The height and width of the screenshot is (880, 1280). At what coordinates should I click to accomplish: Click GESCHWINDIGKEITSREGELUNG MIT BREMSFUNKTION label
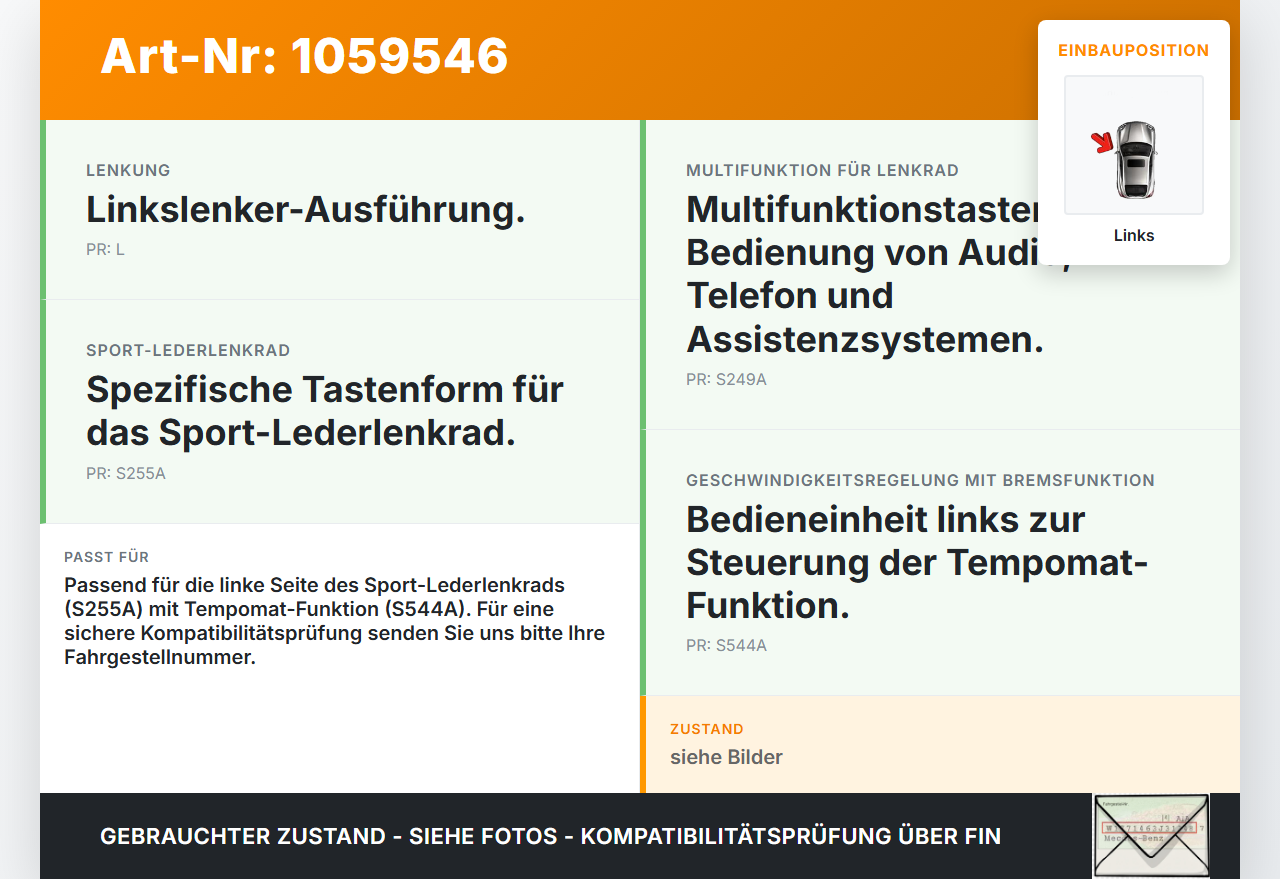click(920, 480)
